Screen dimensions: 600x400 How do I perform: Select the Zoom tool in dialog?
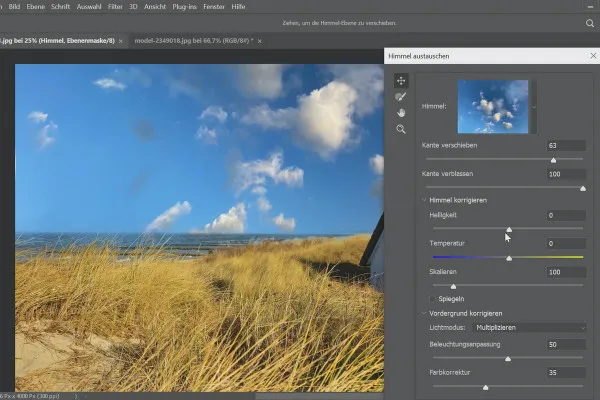401,129
